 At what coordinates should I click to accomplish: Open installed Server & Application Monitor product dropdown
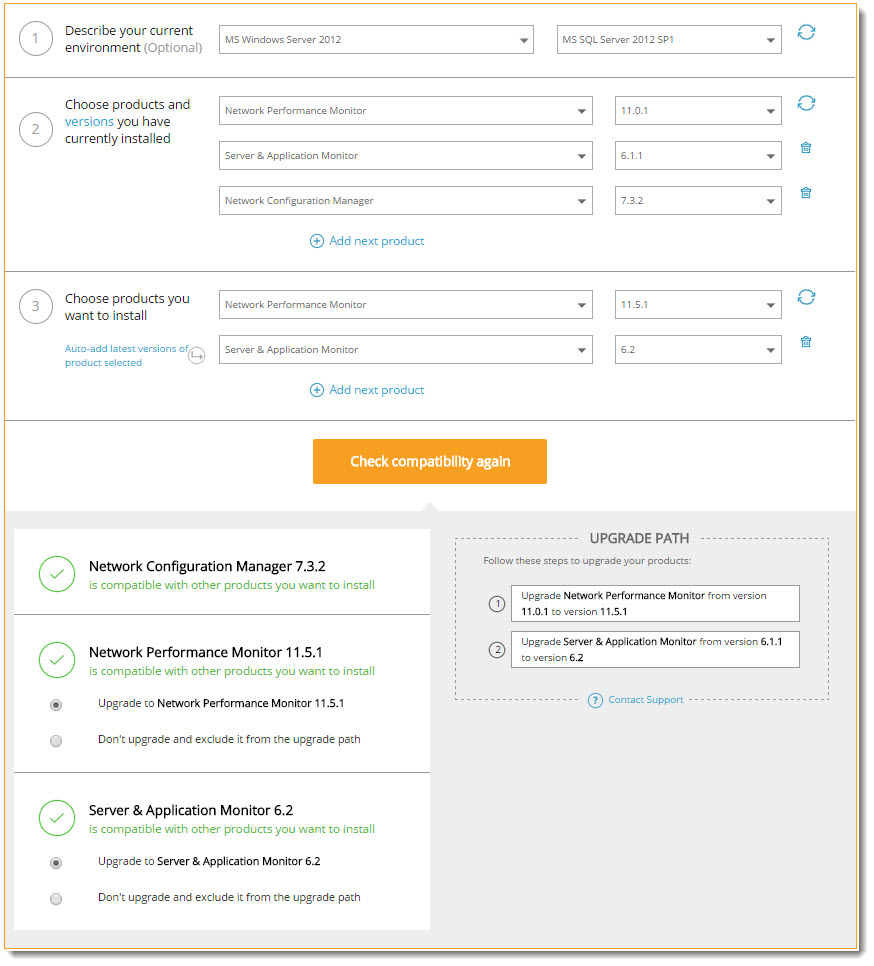click(406, 156)
